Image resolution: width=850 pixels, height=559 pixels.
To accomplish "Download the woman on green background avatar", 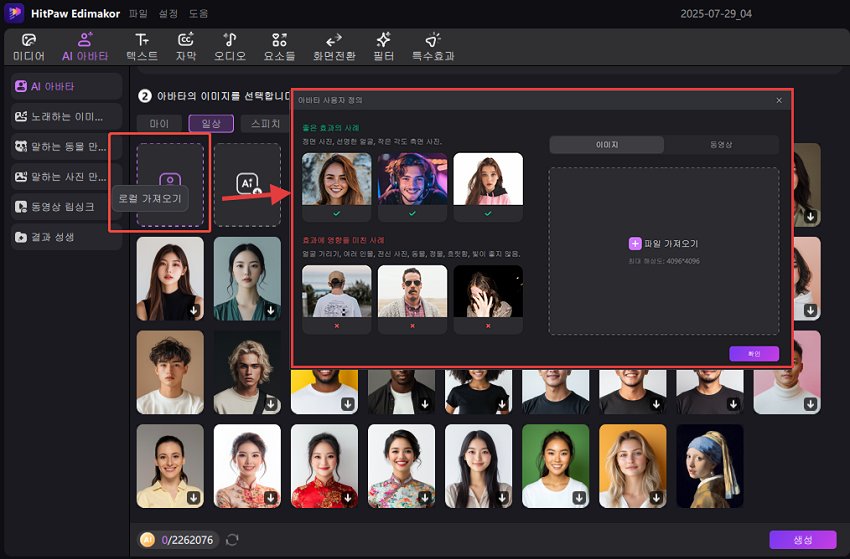I will 579,498.
